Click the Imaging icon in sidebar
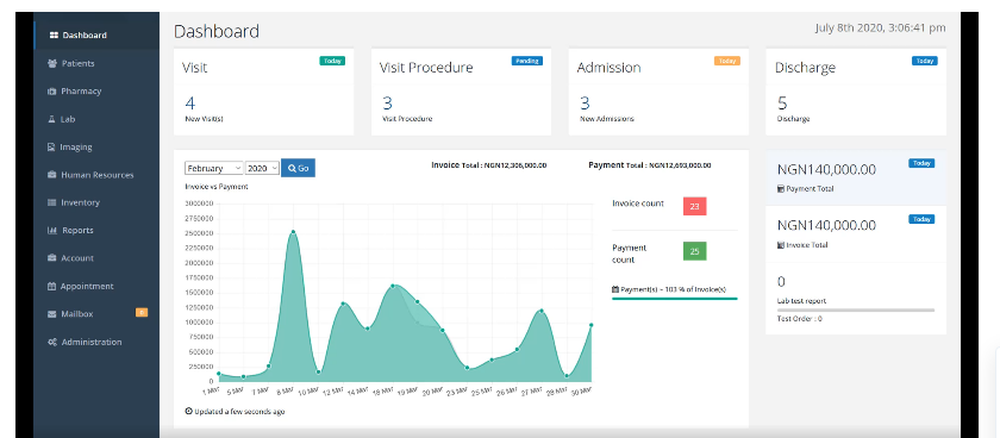This screenshot has height=438, width=1000. pyautogui.click(x=52, y=147)
